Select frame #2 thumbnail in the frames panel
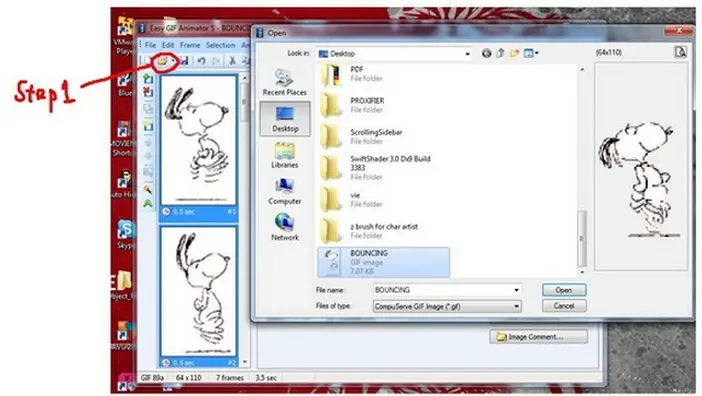Viewport: 702px width, 396px height. (199, 291)
